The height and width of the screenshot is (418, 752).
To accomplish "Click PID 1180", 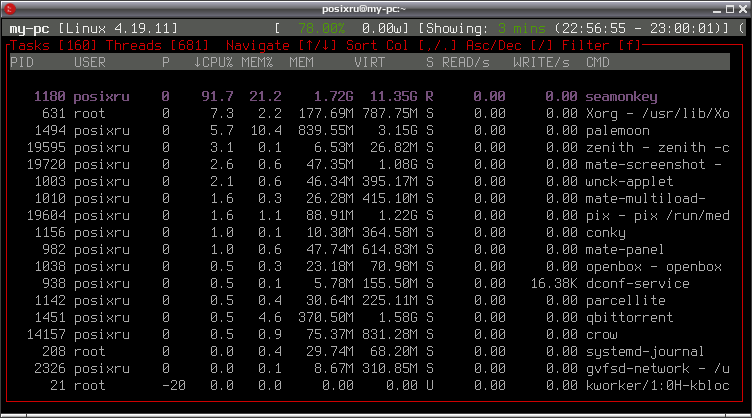I will click(x=49, y=97).
